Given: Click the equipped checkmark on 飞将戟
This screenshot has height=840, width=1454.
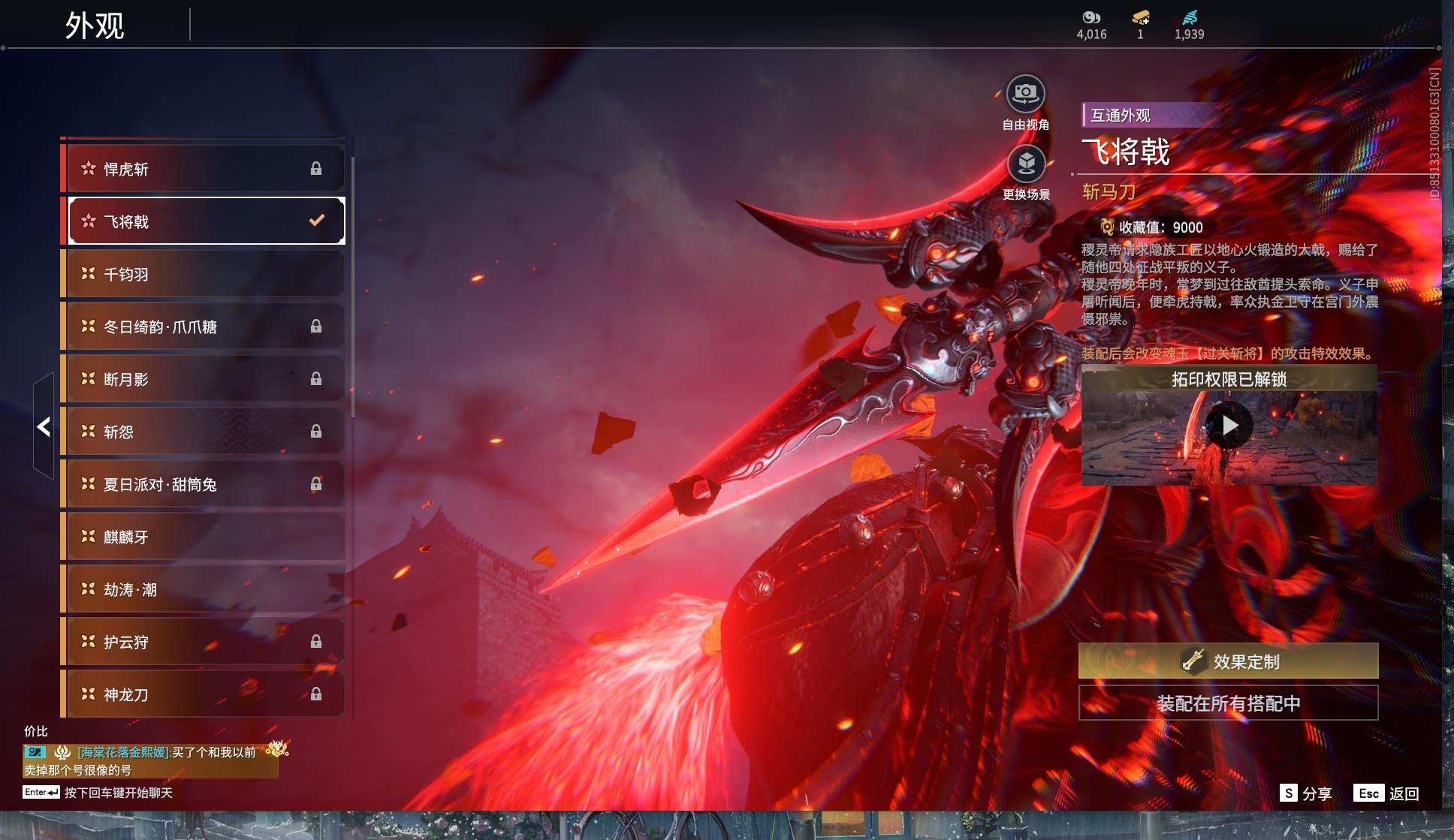Looking at the screenshot, I should pos(317,221).
